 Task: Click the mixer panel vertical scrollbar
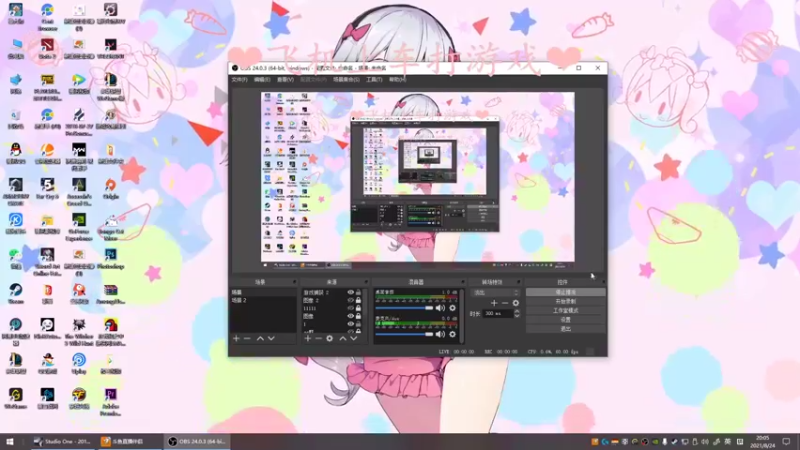(462, 316)
